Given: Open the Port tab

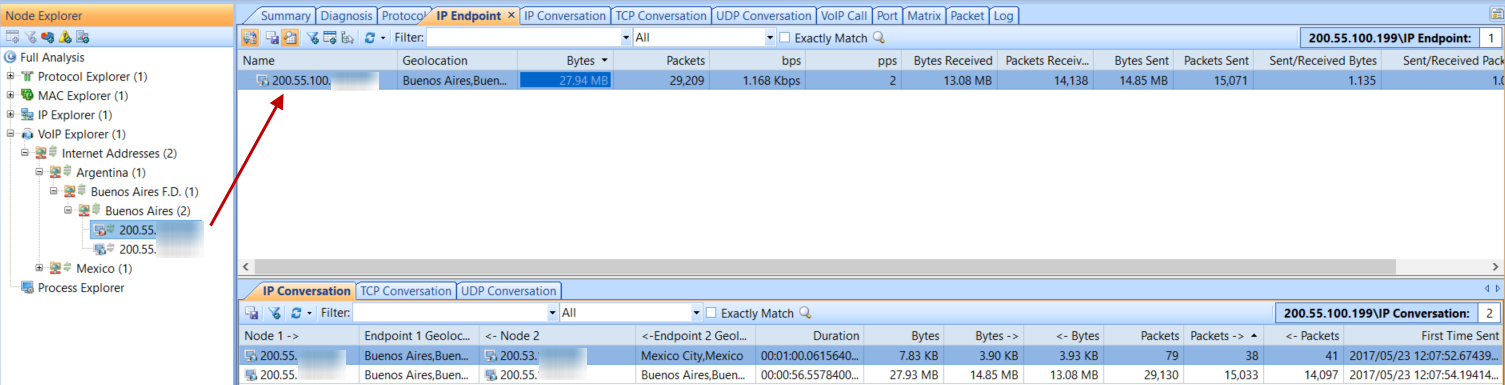Looking at the screenshot, I should pos(886,16).
